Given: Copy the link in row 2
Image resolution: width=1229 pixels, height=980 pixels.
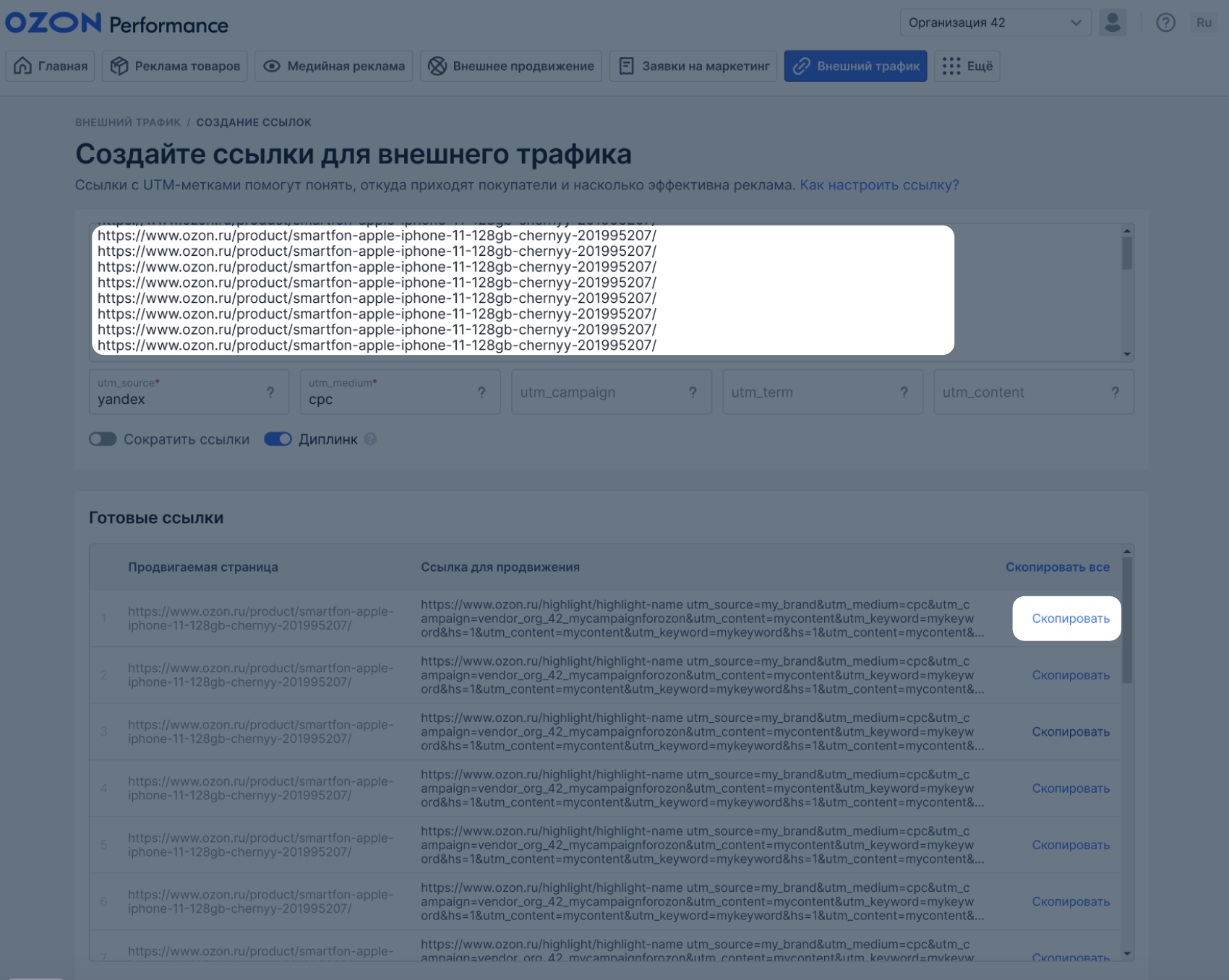Looking at the screenshot, I should coord(1071,675).
